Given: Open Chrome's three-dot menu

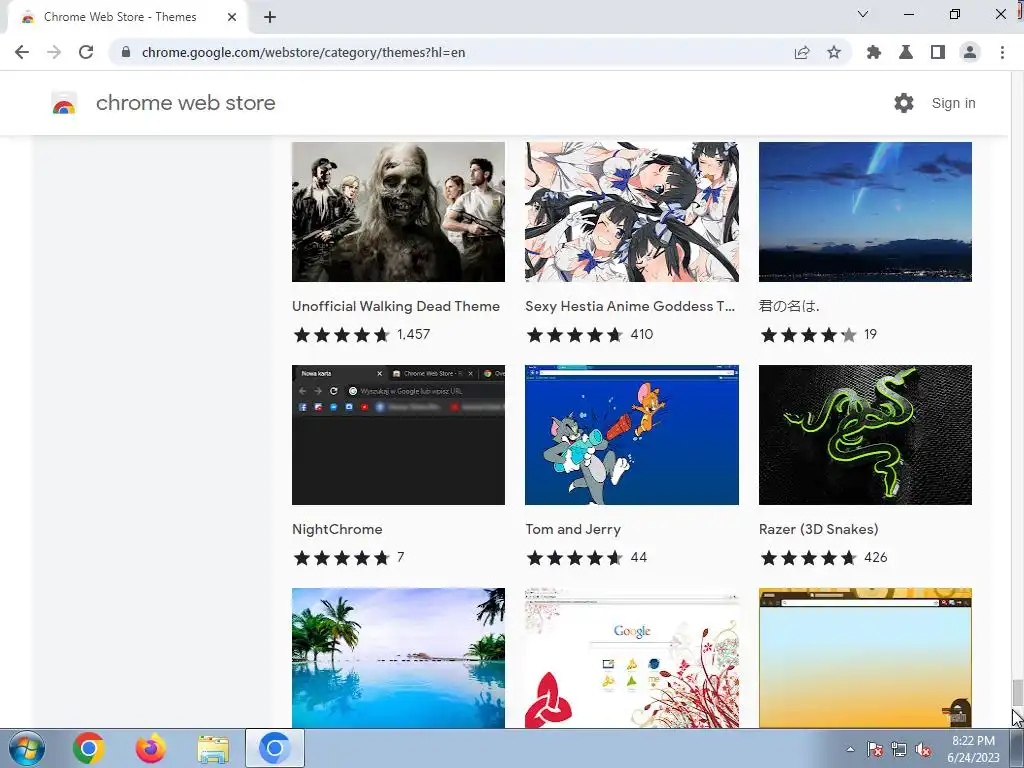Looking at the screenshot, I should point(1002,52).
